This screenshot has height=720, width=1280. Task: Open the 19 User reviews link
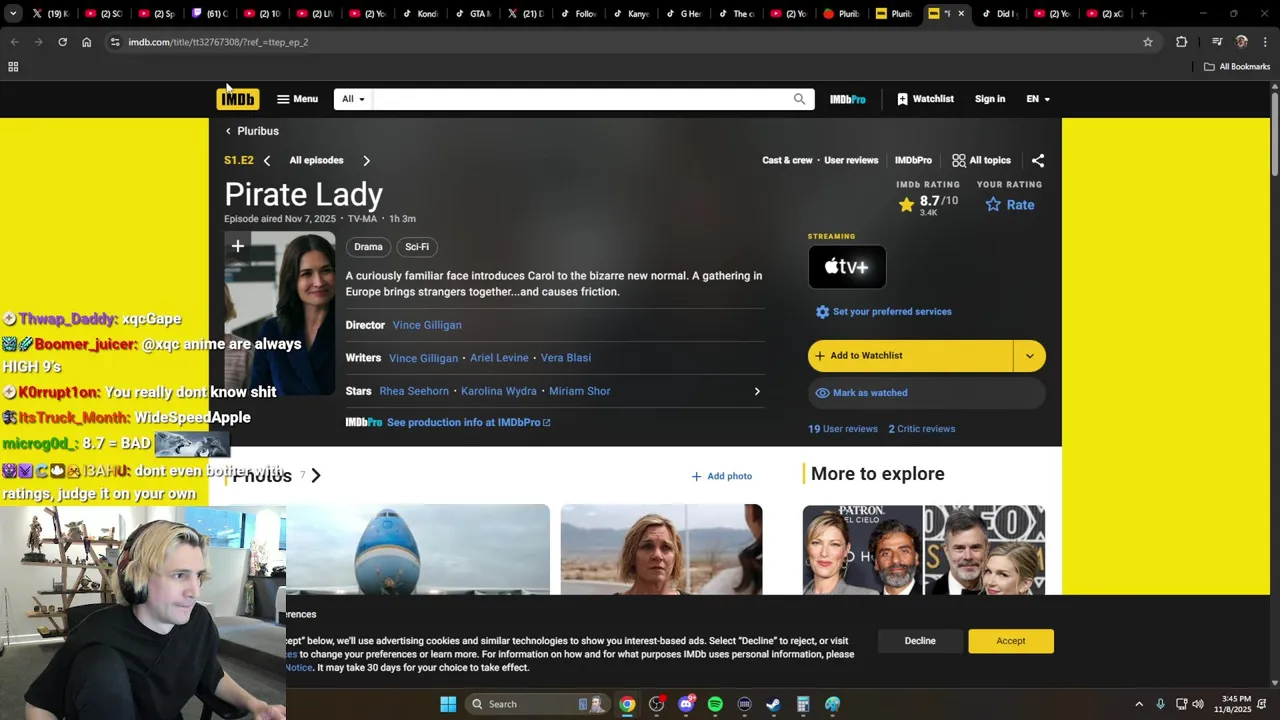point(843,429)
